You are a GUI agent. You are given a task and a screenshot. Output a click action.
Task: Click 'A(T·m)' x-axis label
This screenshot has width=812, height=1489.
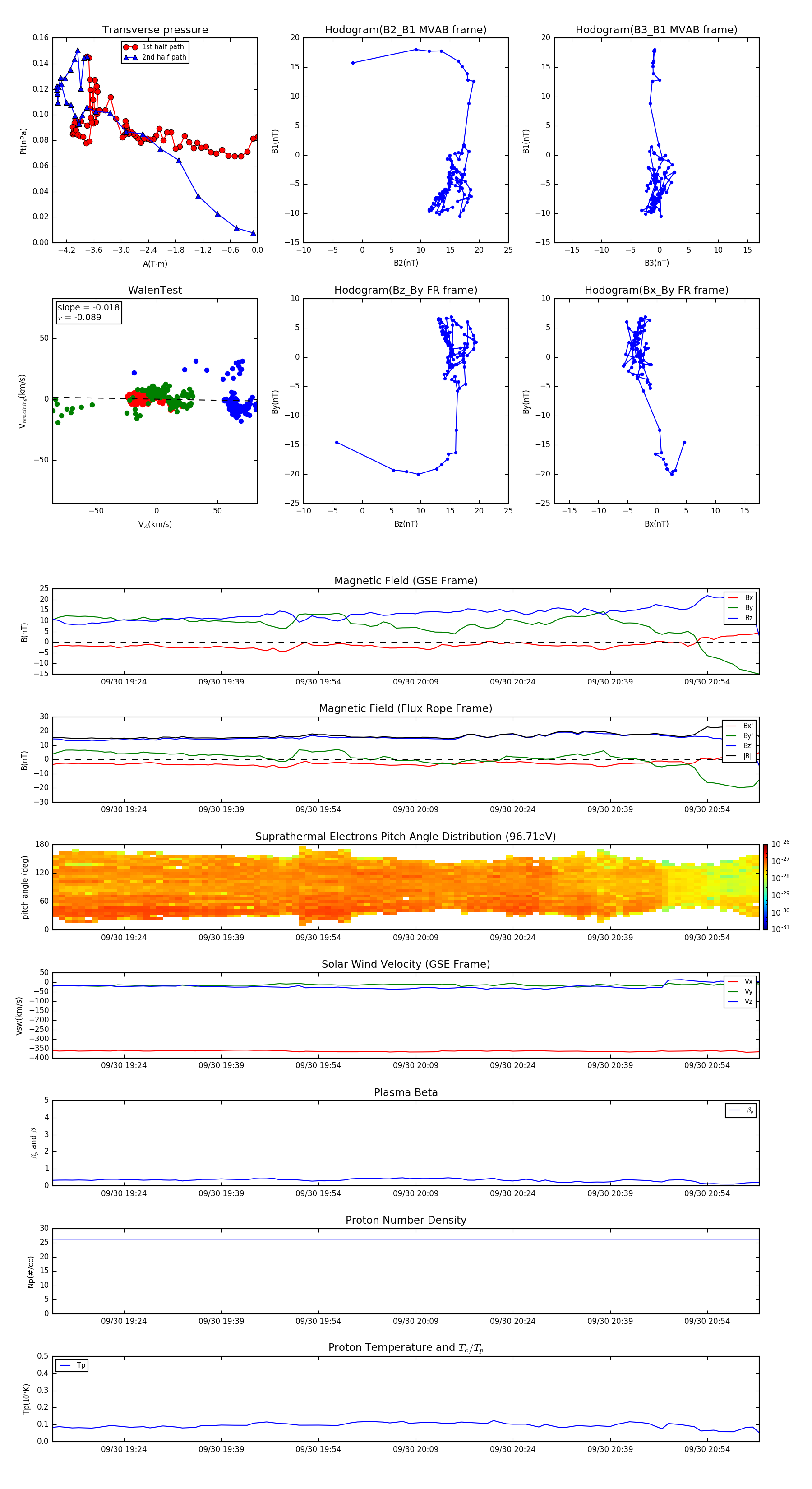(155, 264)
